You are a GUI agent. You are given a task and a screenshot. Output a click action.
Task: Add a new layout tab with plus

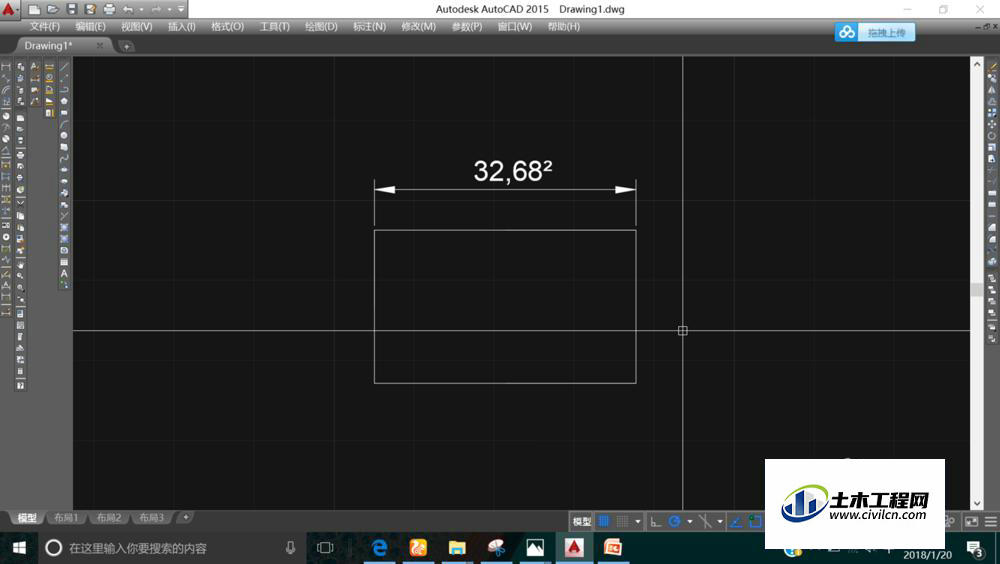click(x=186, y=517)
